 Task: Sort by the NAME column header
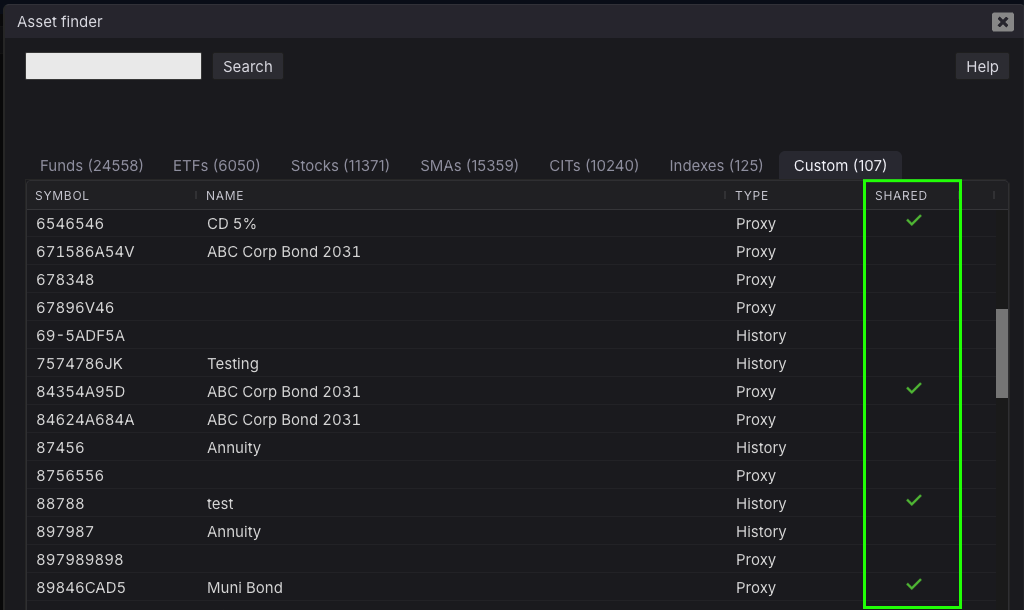tap(225, 196)
